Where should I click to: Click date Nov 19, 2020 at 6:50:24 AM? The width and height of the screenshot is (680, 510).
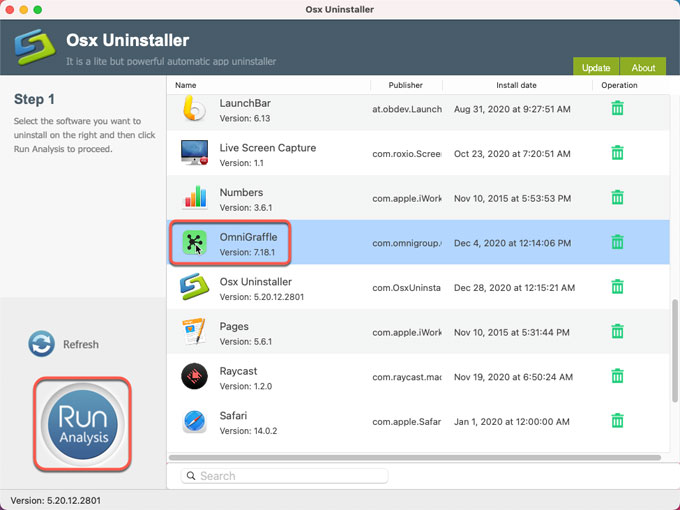(x=513, y=377)
